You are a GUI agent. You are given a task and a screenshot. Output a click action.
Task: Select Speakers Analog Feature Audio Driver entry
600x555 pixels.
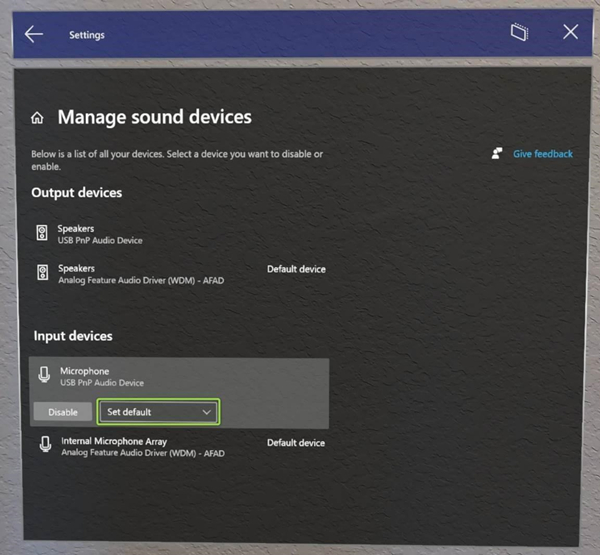click(x=140, y=274)
